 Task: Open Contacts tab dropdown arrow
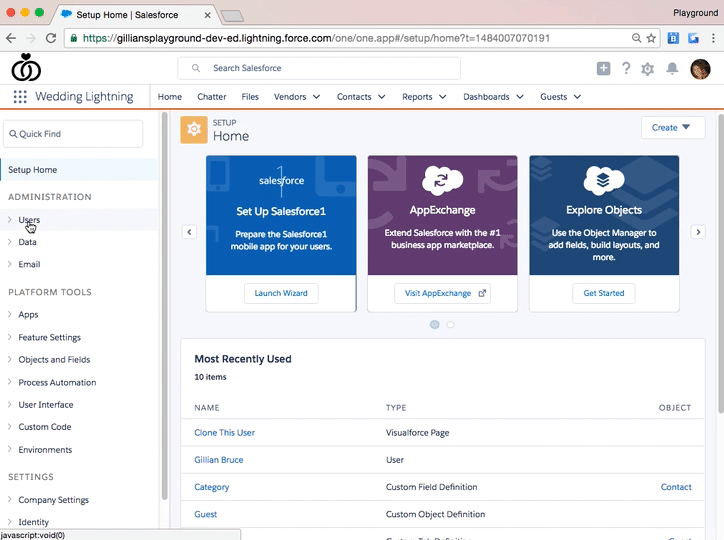382,97
